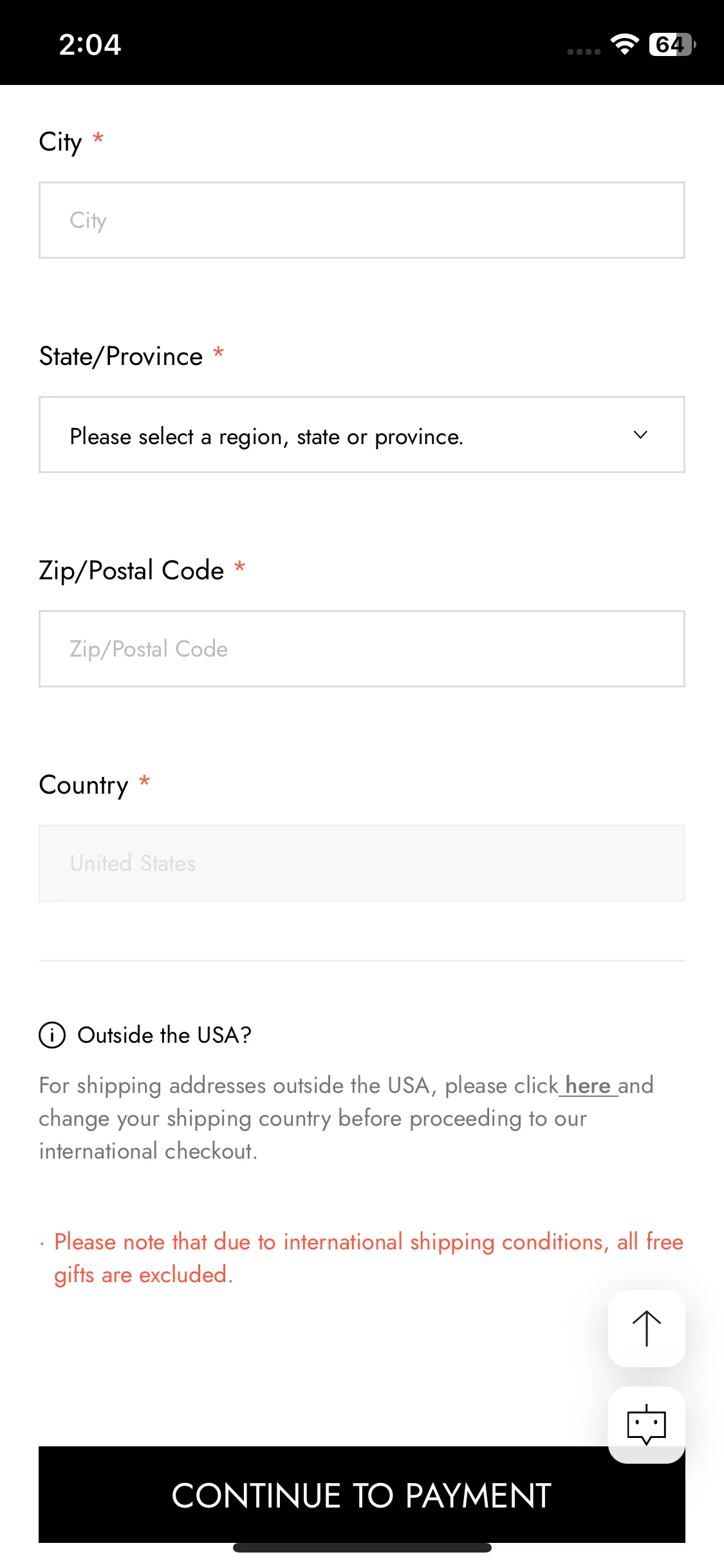Tap the red free gifts excluded notice

[x=368, y=1258]
